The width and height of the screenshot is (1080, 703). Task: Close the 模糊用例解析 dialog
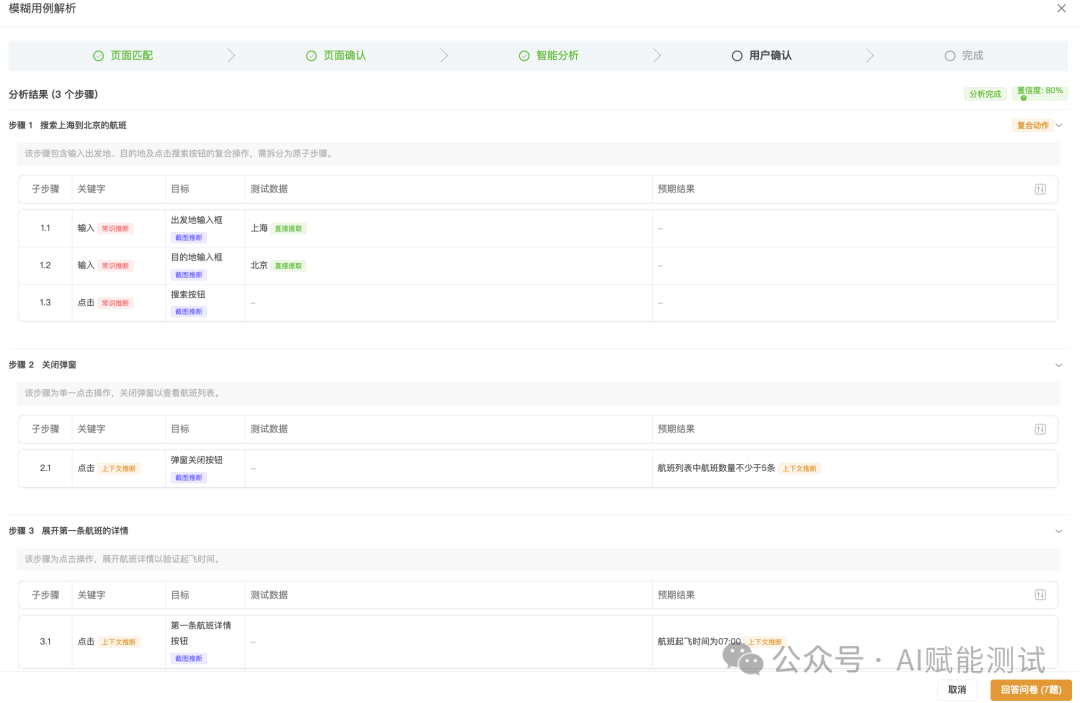(1061, 9)
